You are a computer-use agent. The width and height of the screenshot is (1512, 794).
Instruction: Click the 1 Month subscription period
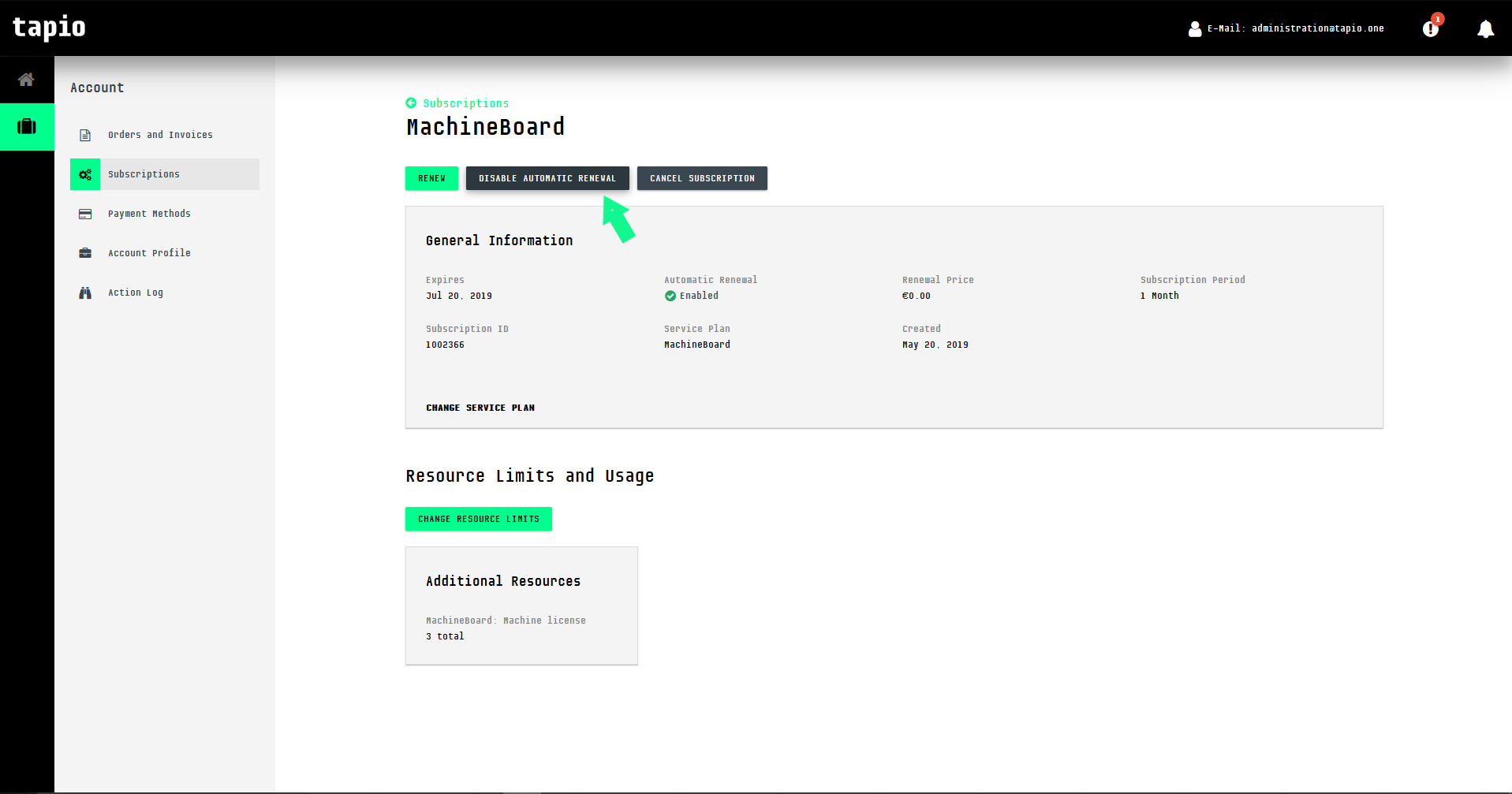1159,296
